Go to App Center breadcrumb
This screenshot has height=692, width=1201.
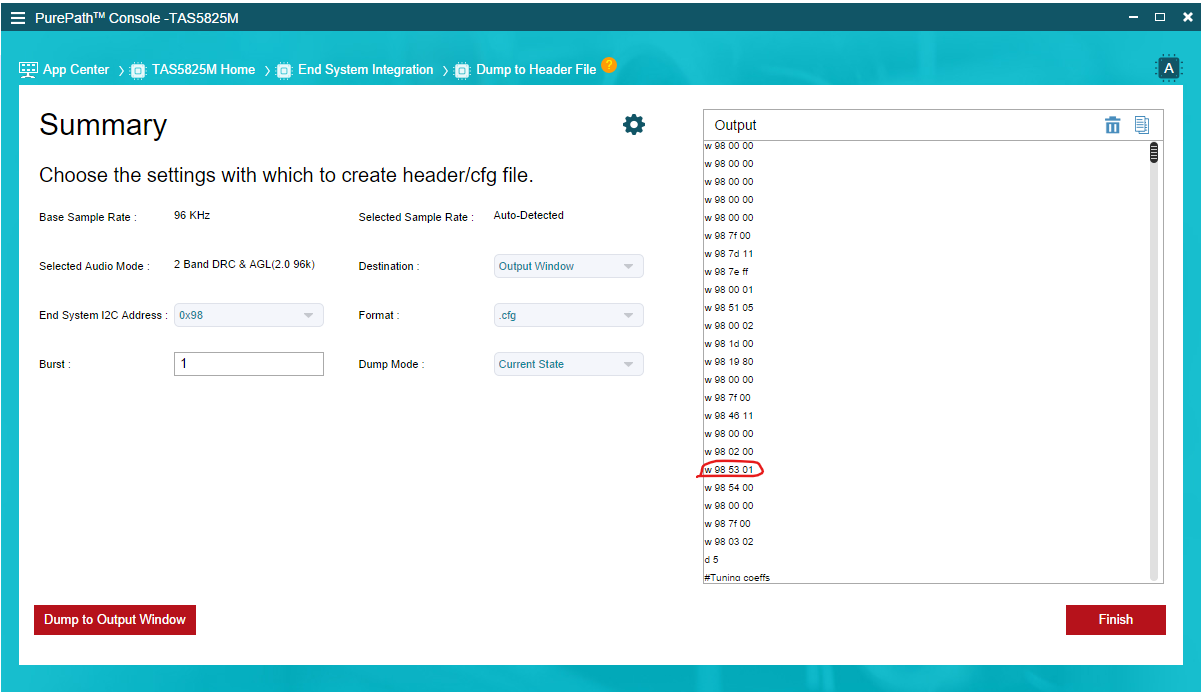(76, 70)
